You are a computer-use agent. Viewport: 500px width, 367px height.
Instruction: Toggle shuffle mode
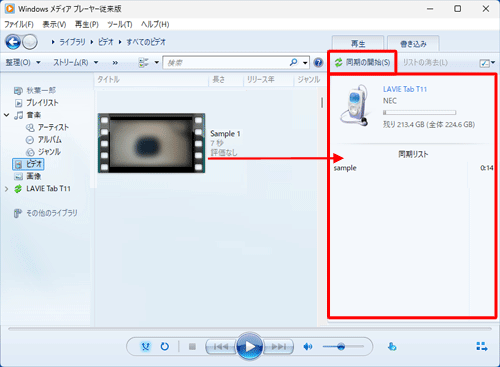coord(146,347)
